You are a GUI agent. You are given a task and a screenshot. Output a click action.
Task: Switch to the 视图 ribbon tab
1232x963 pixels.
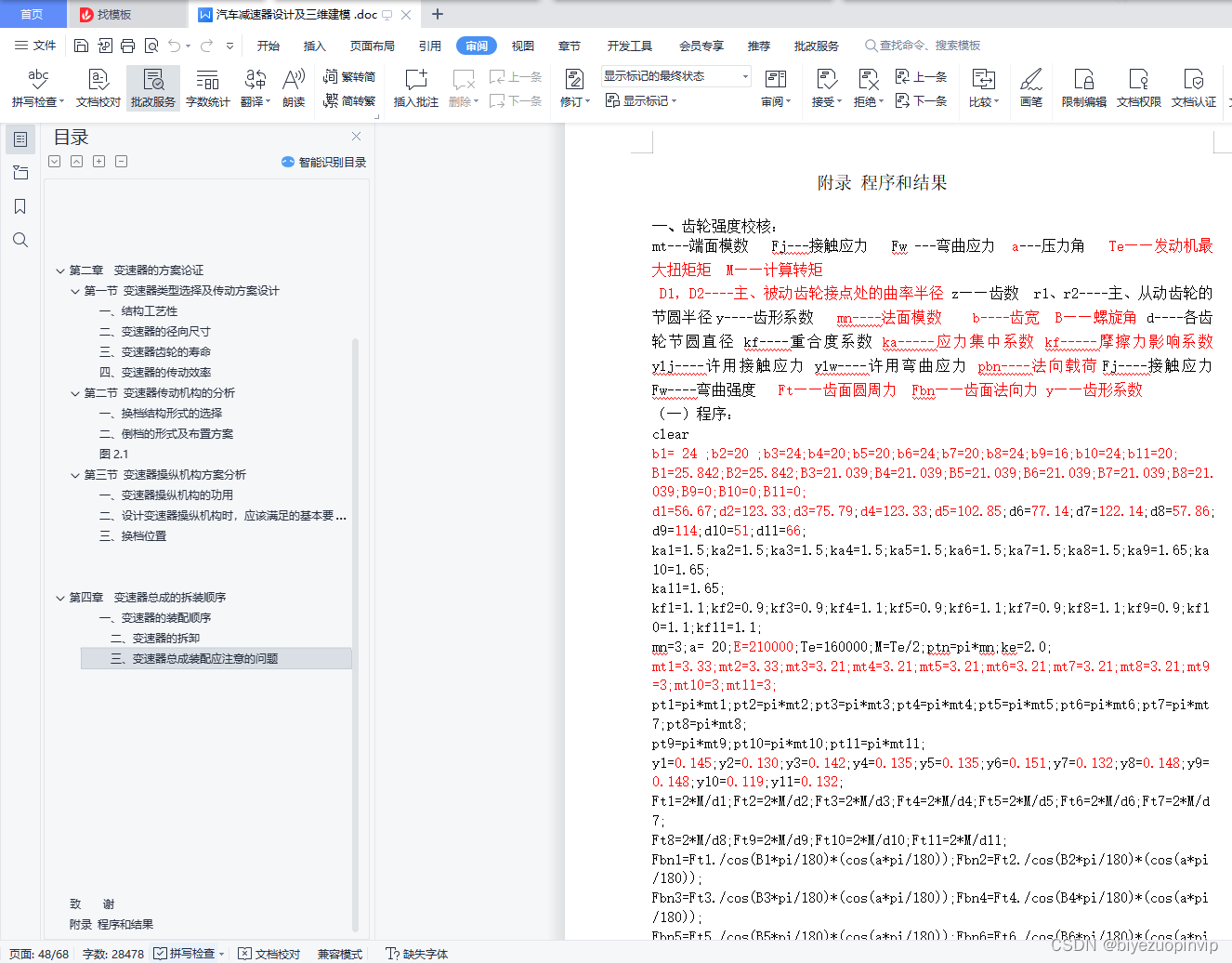click(523, 46)
